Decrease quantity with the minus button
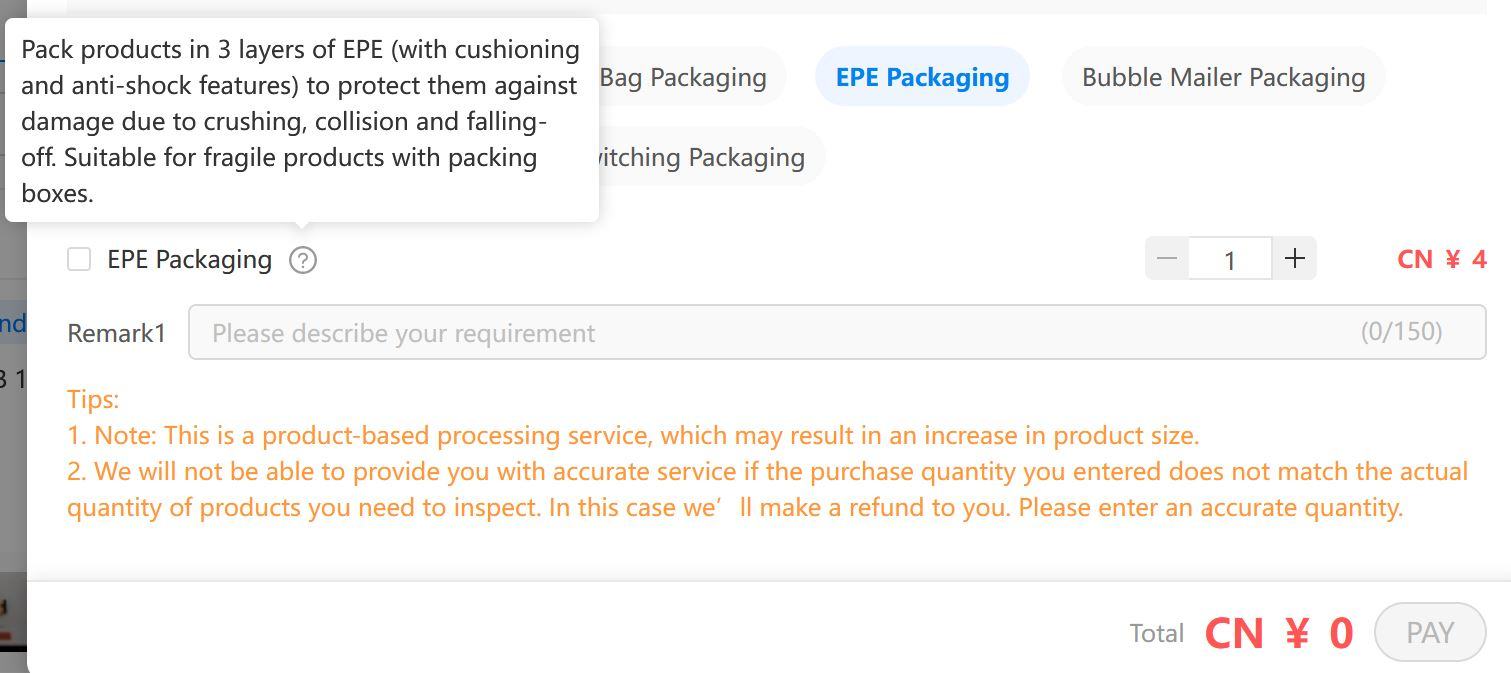Screen dimensions: 1511x673 [1166, 259]
